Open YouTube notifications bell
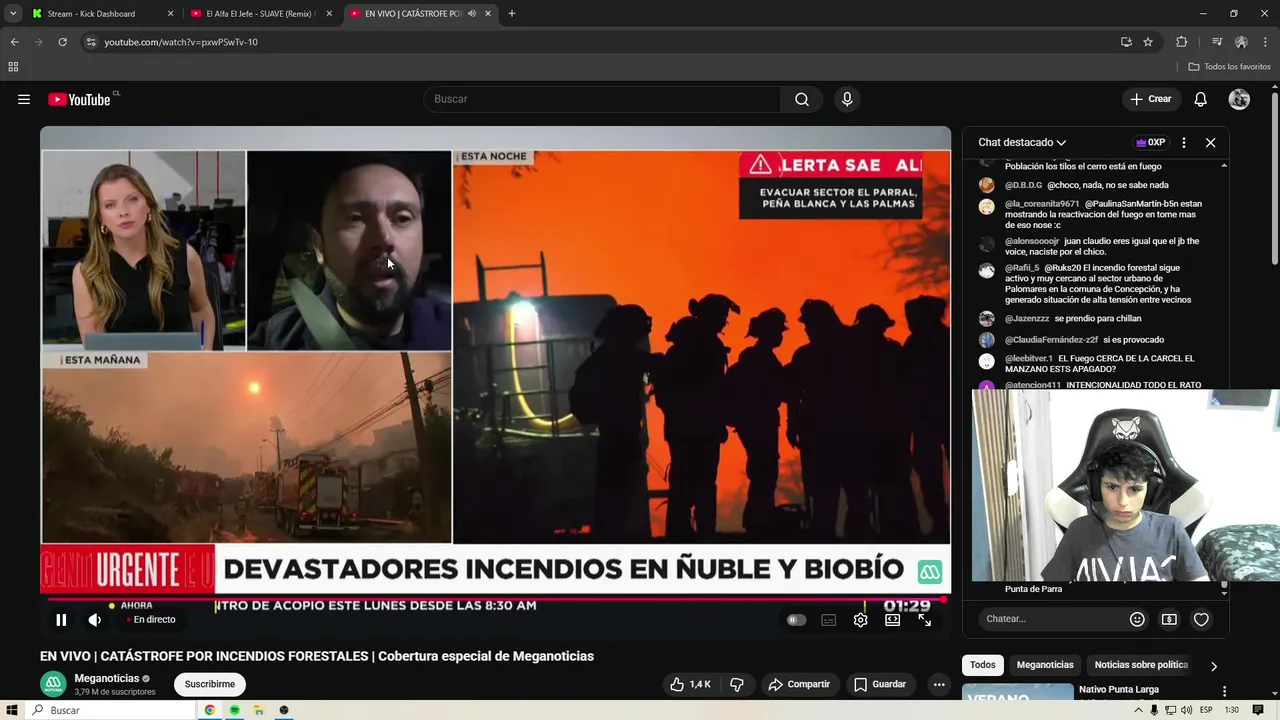Screen dimensions: 1280x720 (x=1200, y=99)
